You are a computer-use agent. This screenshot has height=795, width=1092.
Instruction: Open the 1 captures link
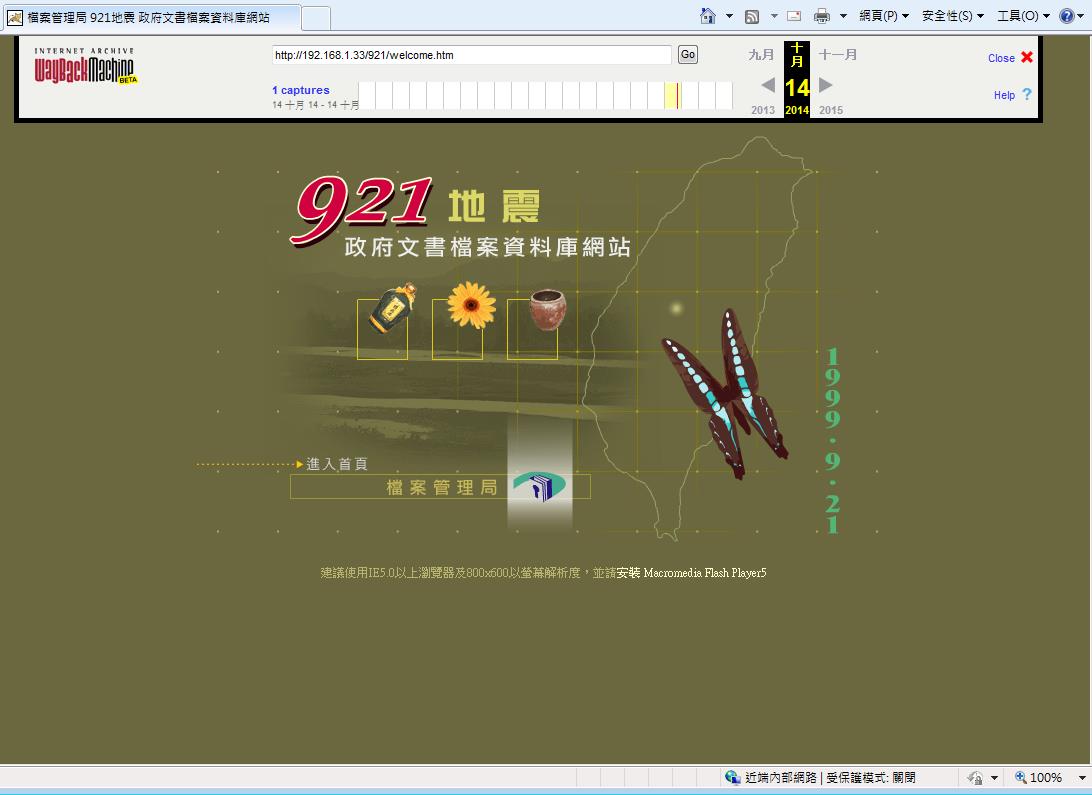(x=301, y=90)
